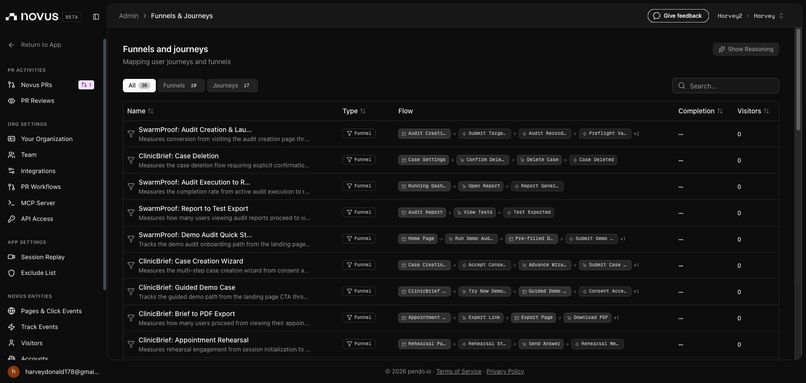Click the Home Page flow step chip
This screenshot has width=806, height=383.
[x=417, y=239]
